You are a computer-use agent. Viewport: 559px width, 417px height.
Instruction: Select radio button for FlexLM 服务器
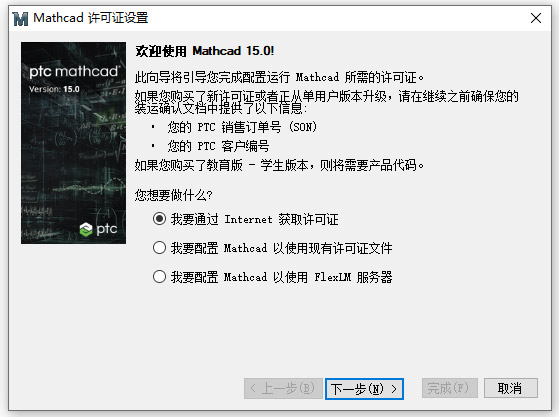pos(159,277)
